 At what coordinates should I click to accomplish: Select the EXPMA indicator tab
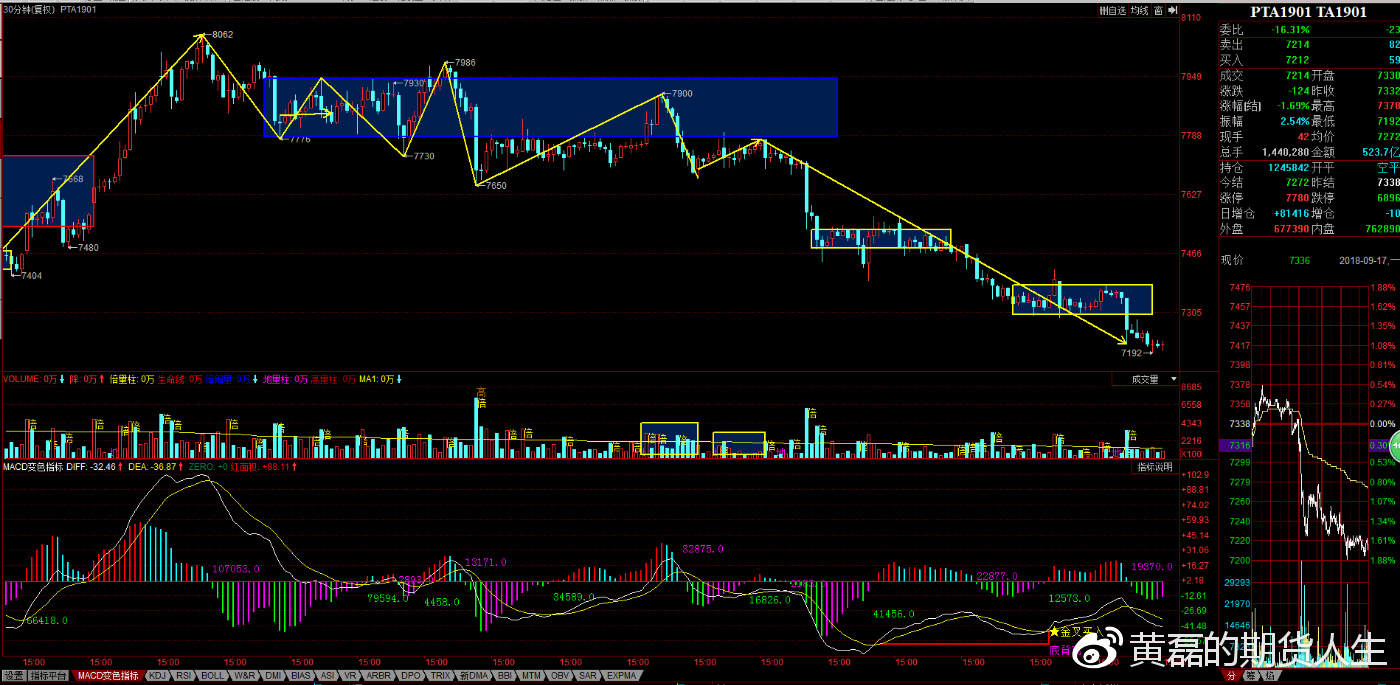point(621,677)
